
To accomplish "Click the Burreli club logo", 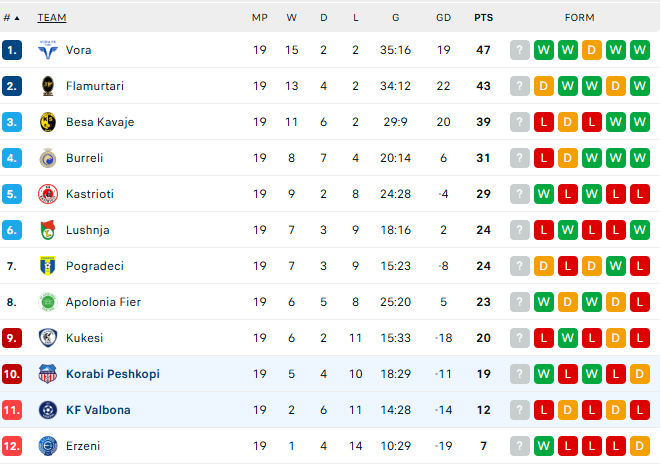I will (x=47, y=158).
